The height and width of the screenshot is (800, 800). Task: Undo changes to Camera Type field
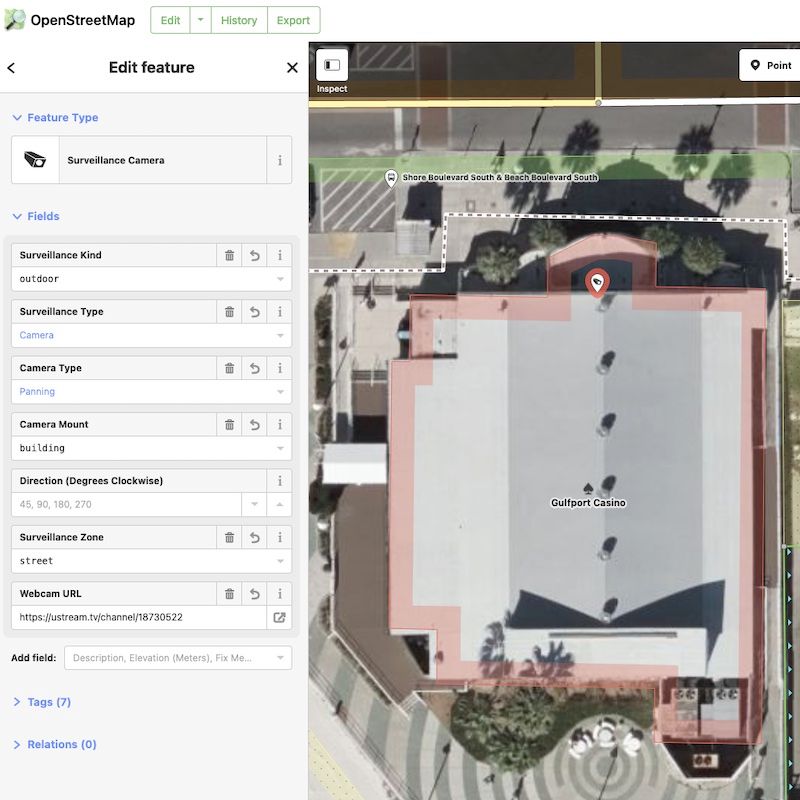[255, 368]
